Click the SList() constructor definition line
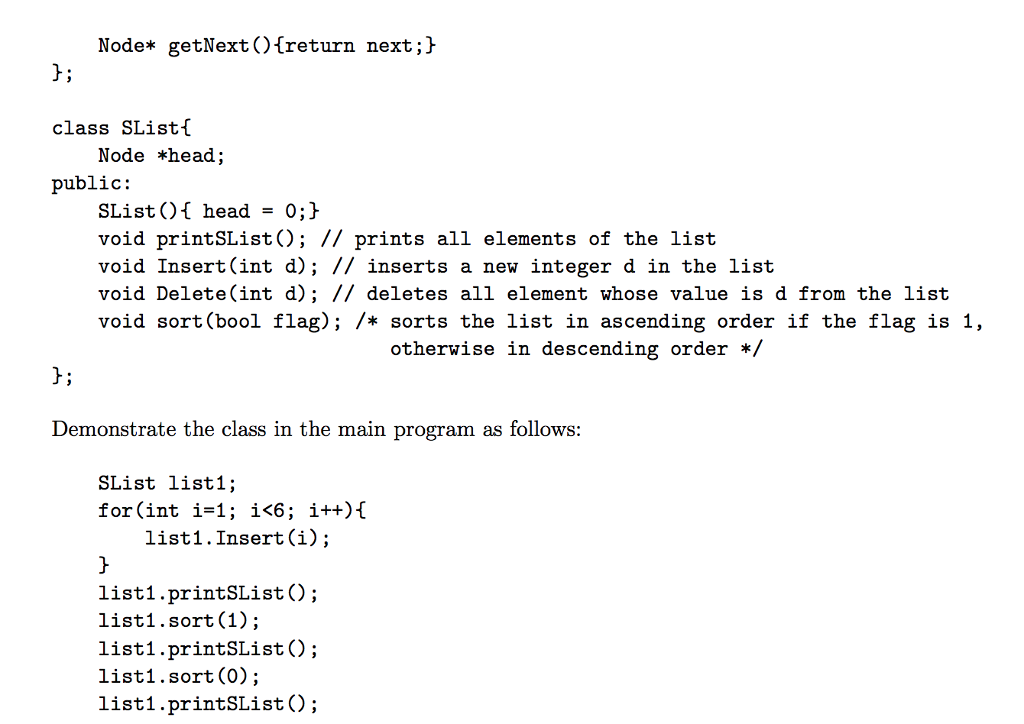 208,211
